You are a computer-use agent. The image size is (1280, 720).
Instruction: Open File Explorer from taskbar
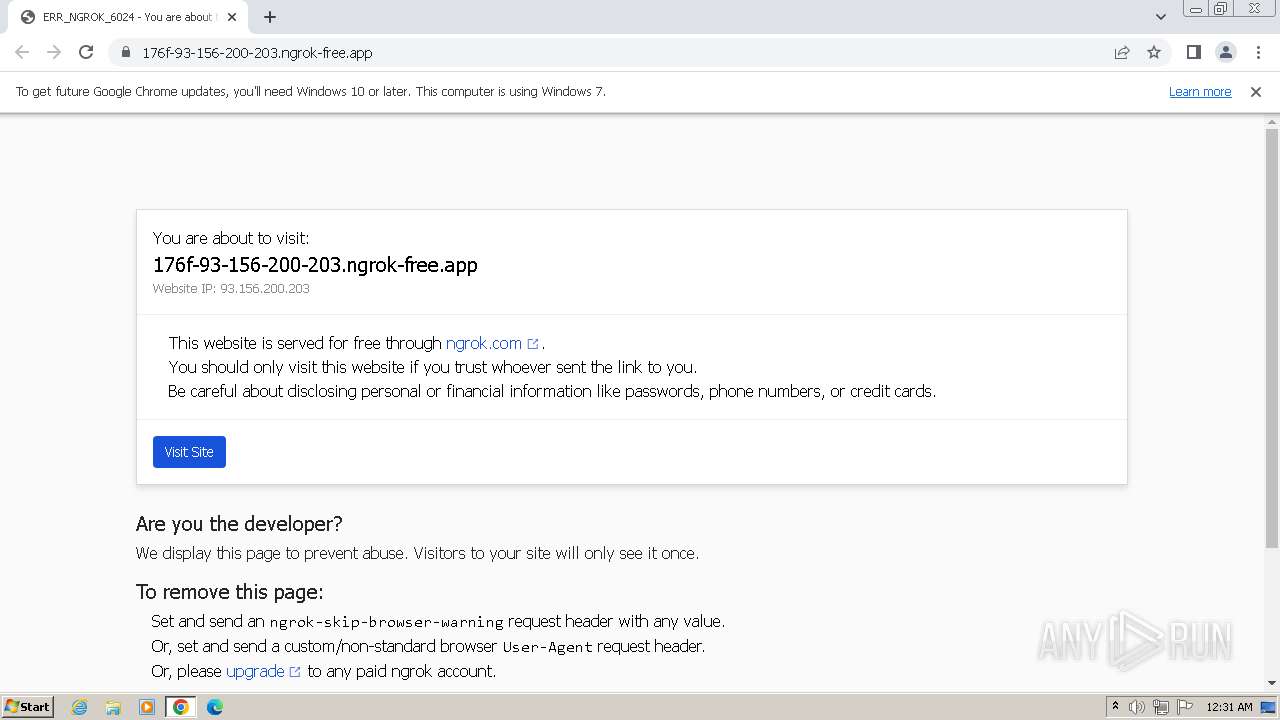click(x=113, y=707)
